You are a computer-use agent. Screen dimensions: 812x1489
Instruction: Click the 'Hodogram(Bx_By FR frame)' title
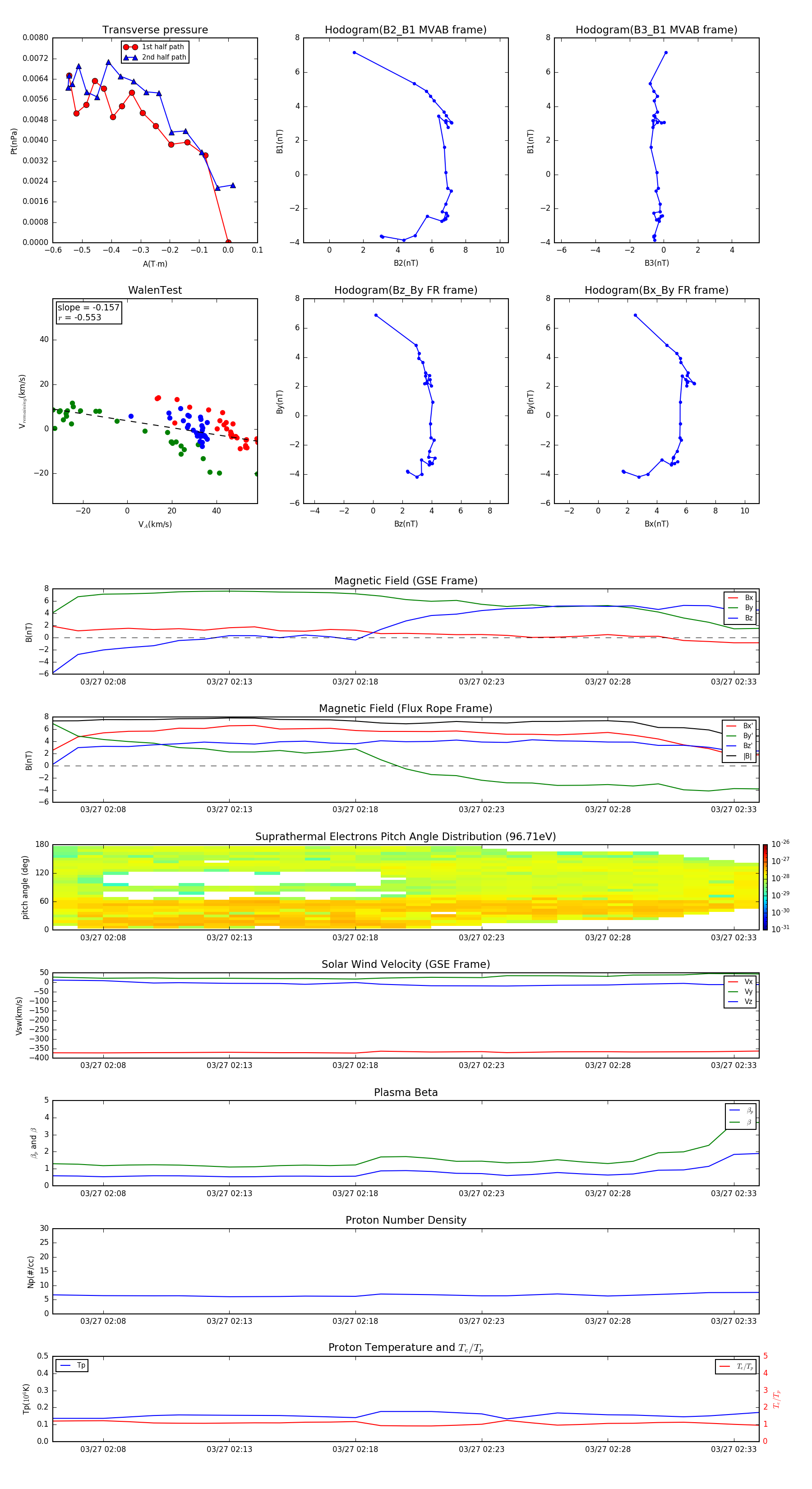click(x=656, y=290)
